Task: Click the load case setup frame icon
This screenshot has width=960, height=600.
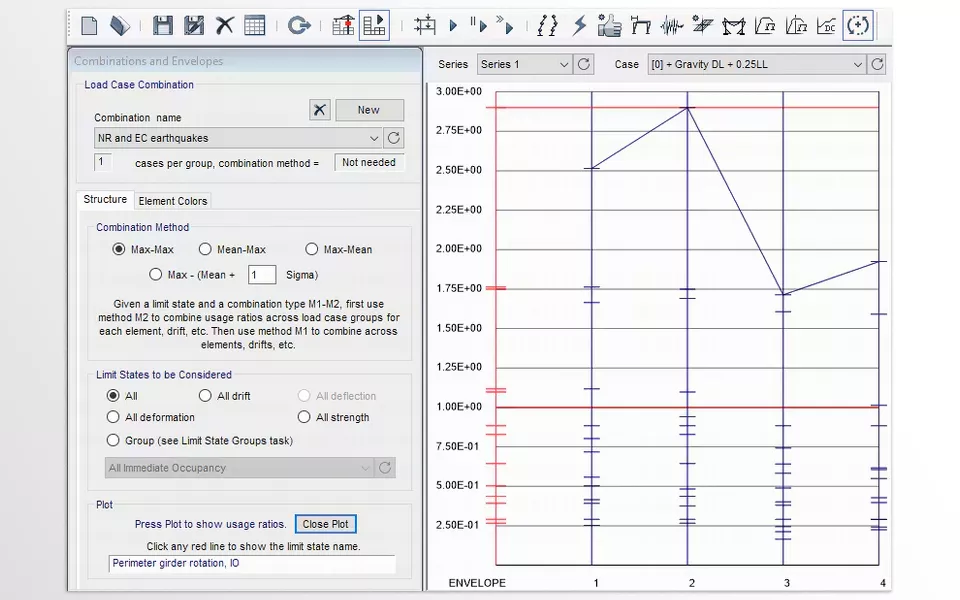Action: pyautogui.click(x=424, y=26)
